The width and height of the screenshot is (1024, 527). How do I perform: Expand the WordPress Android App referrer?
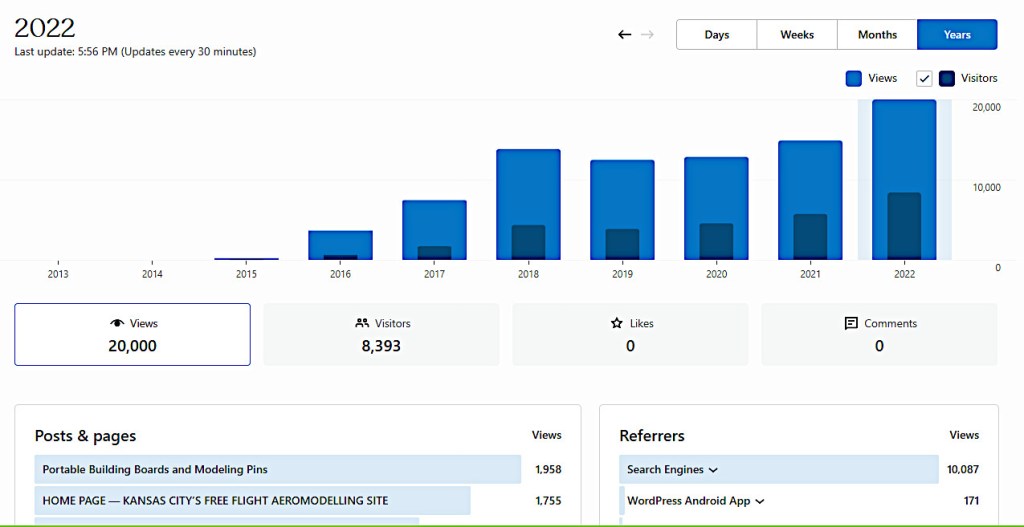[x=760, y=501]
